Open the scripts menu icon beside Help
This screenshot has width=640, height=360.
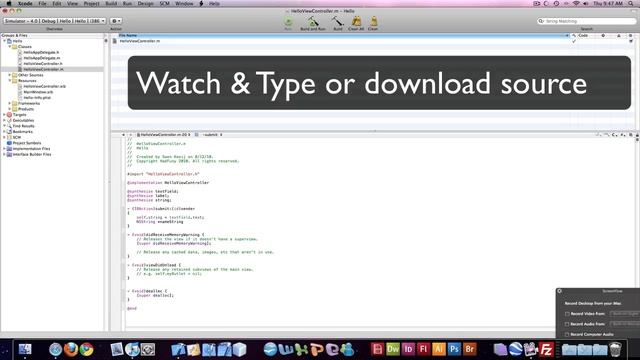[x=201, y=3]
